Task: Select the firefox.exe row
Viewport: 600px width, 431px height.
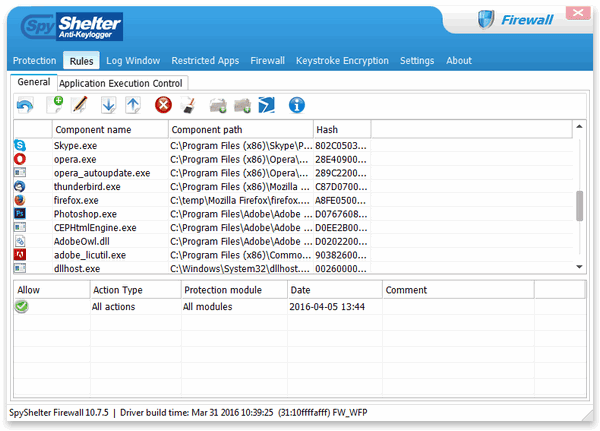Action: click(293, 200)
